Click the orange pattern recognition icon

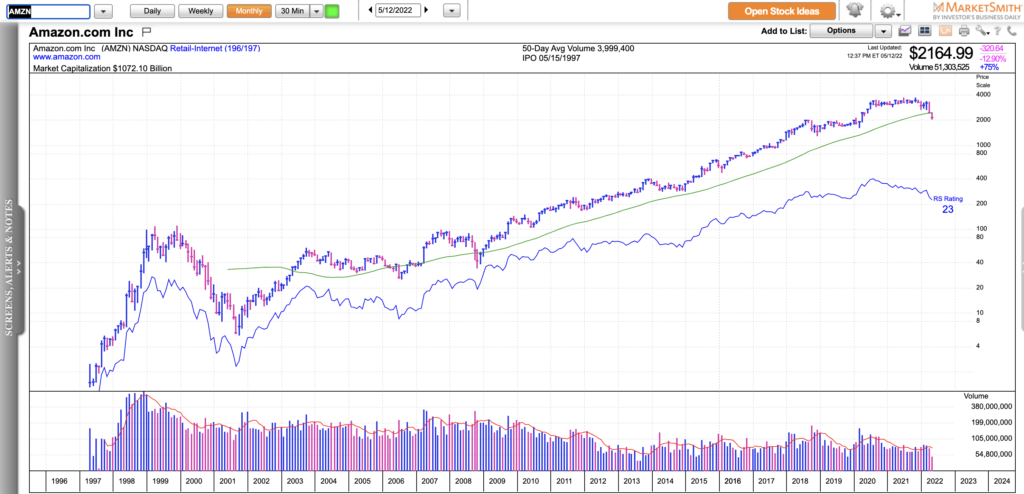coord(945,31)
